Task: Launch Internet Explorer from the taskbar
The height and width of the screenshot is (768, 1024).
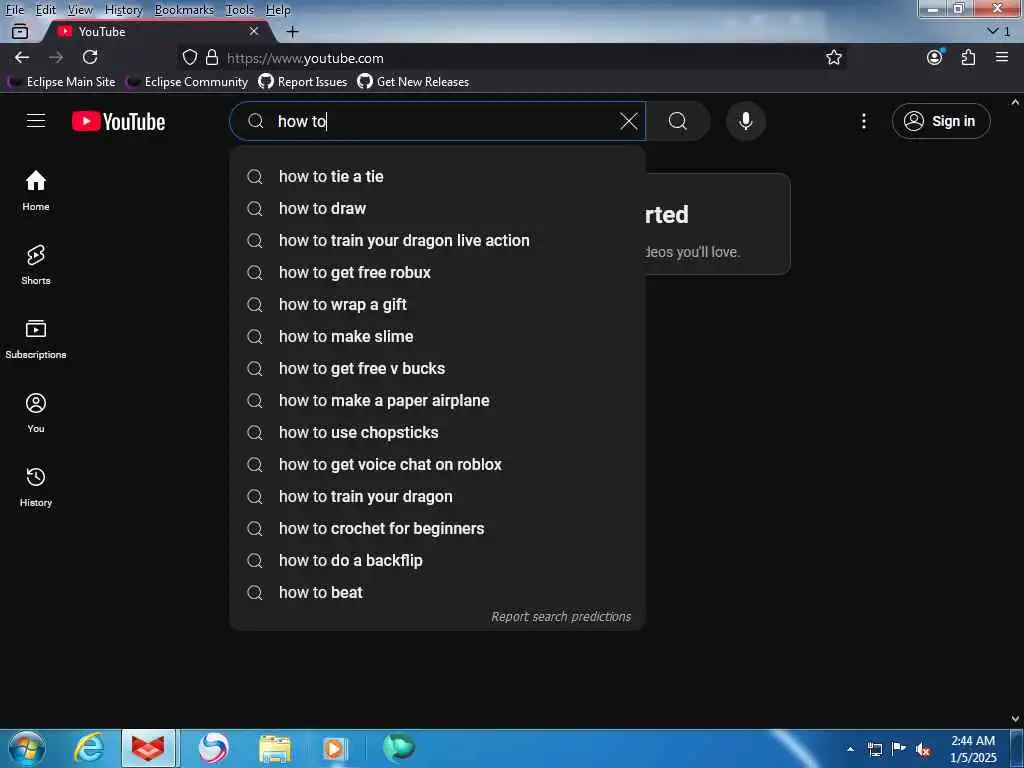Action: coord(88,748)
